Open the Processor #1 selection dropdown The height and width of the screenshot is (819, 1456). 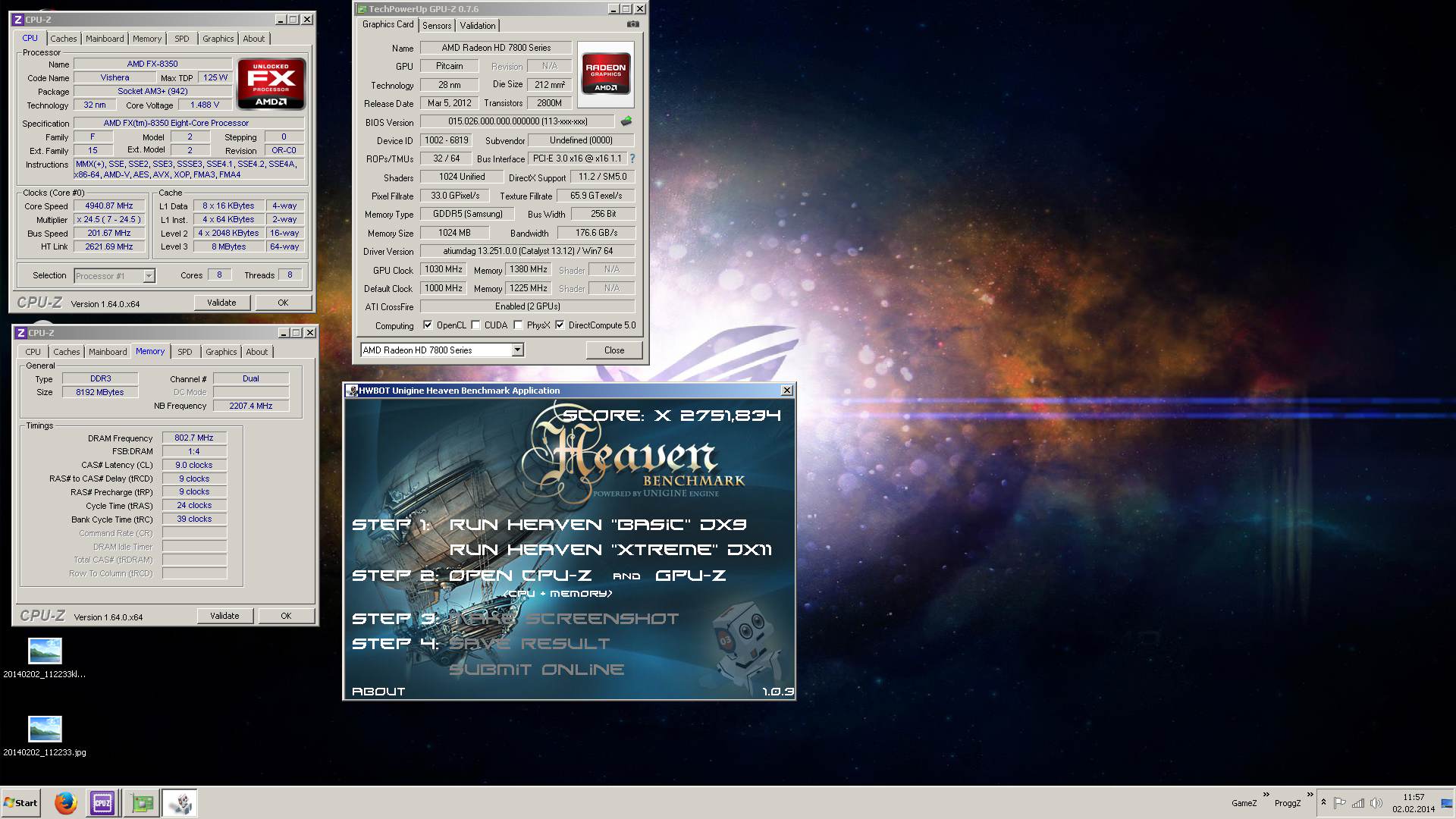coord(149,276)
